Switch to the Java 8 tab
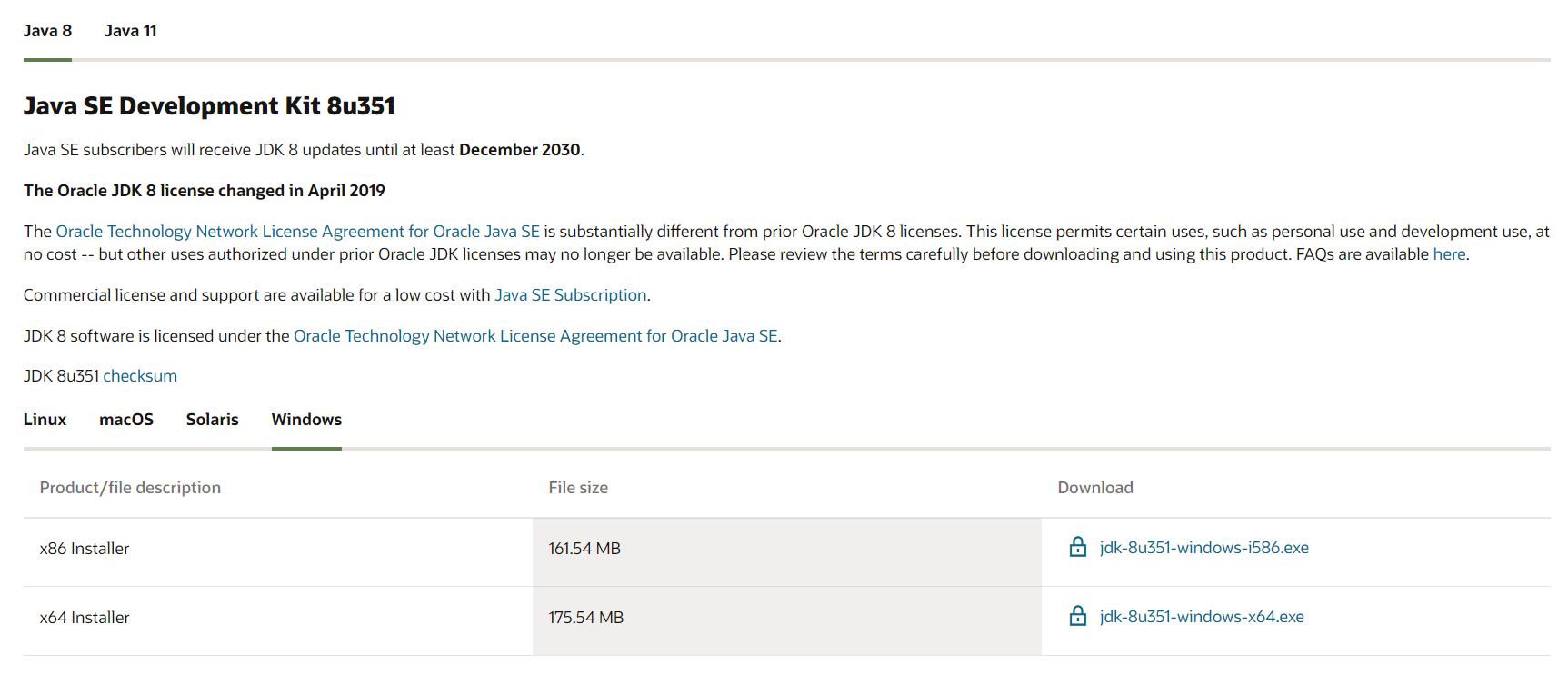Image resolution: width=1568 pixels, height=675 pixels. pyautogui.click(x=47, y=31)
